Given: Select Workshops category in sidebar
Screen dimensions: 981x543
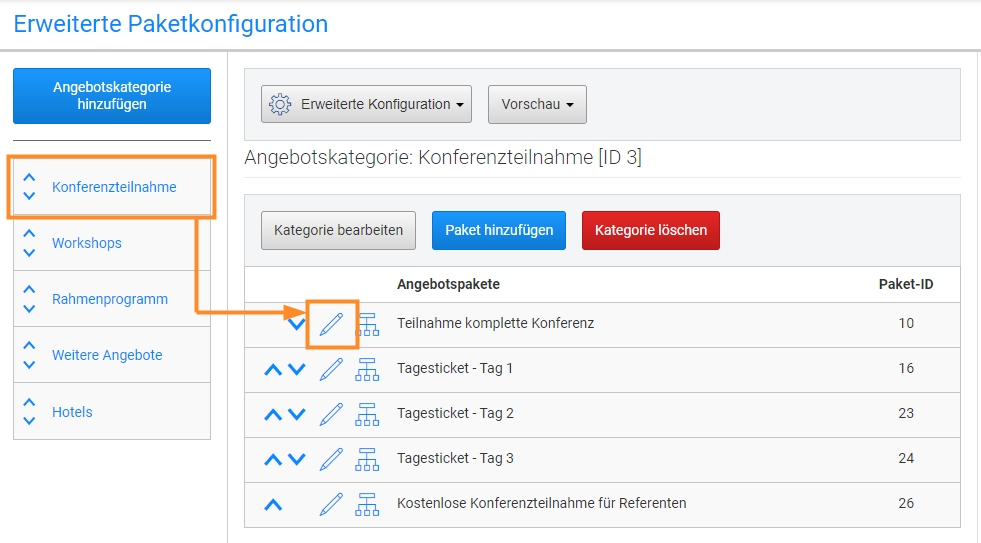Looking at the screenshot, I should (87, 243).
